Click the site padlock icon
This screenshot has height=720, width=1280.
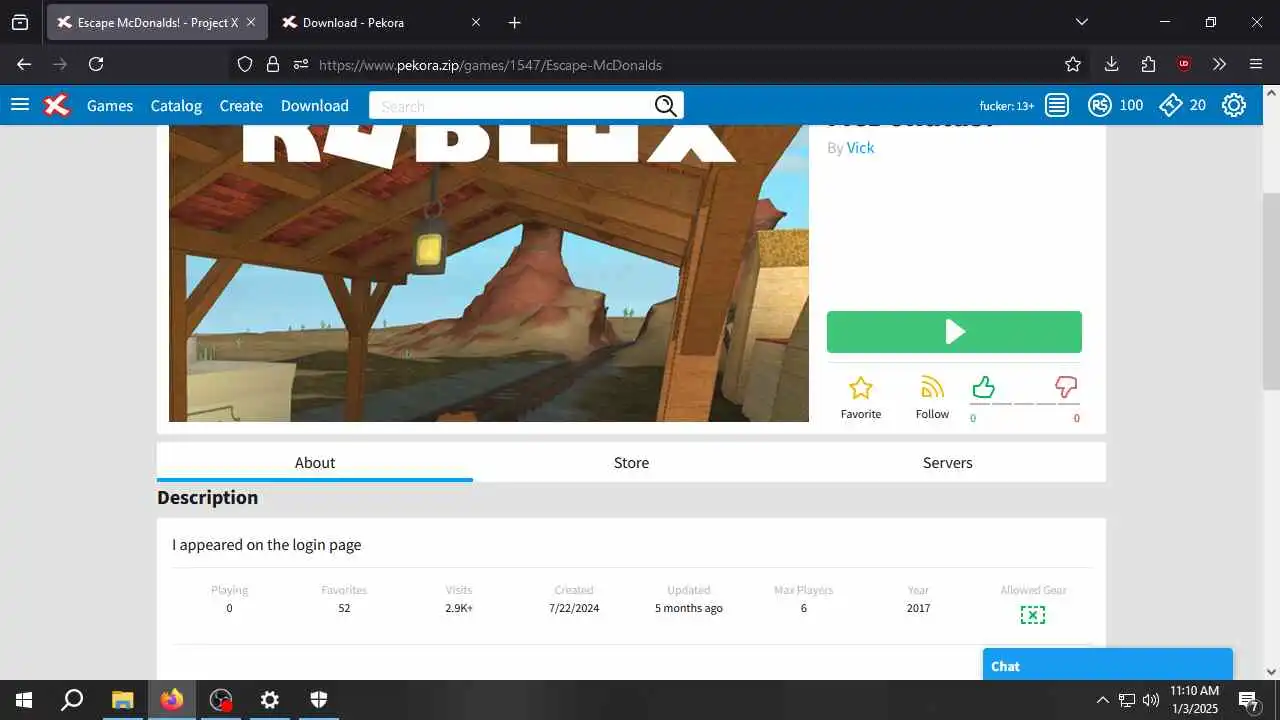[273, 64]
